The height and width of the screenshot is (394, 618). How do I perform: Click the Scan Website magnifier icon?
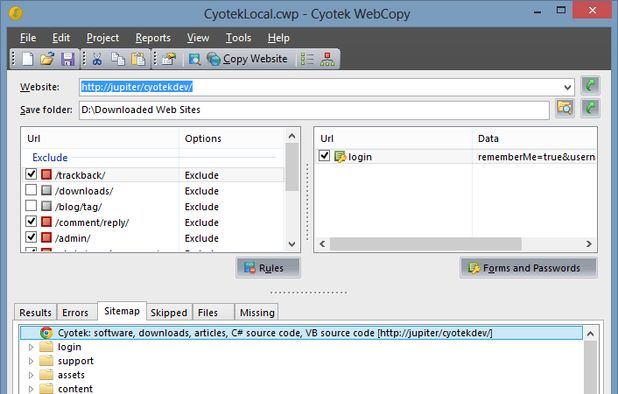click(x=194, y=59)
